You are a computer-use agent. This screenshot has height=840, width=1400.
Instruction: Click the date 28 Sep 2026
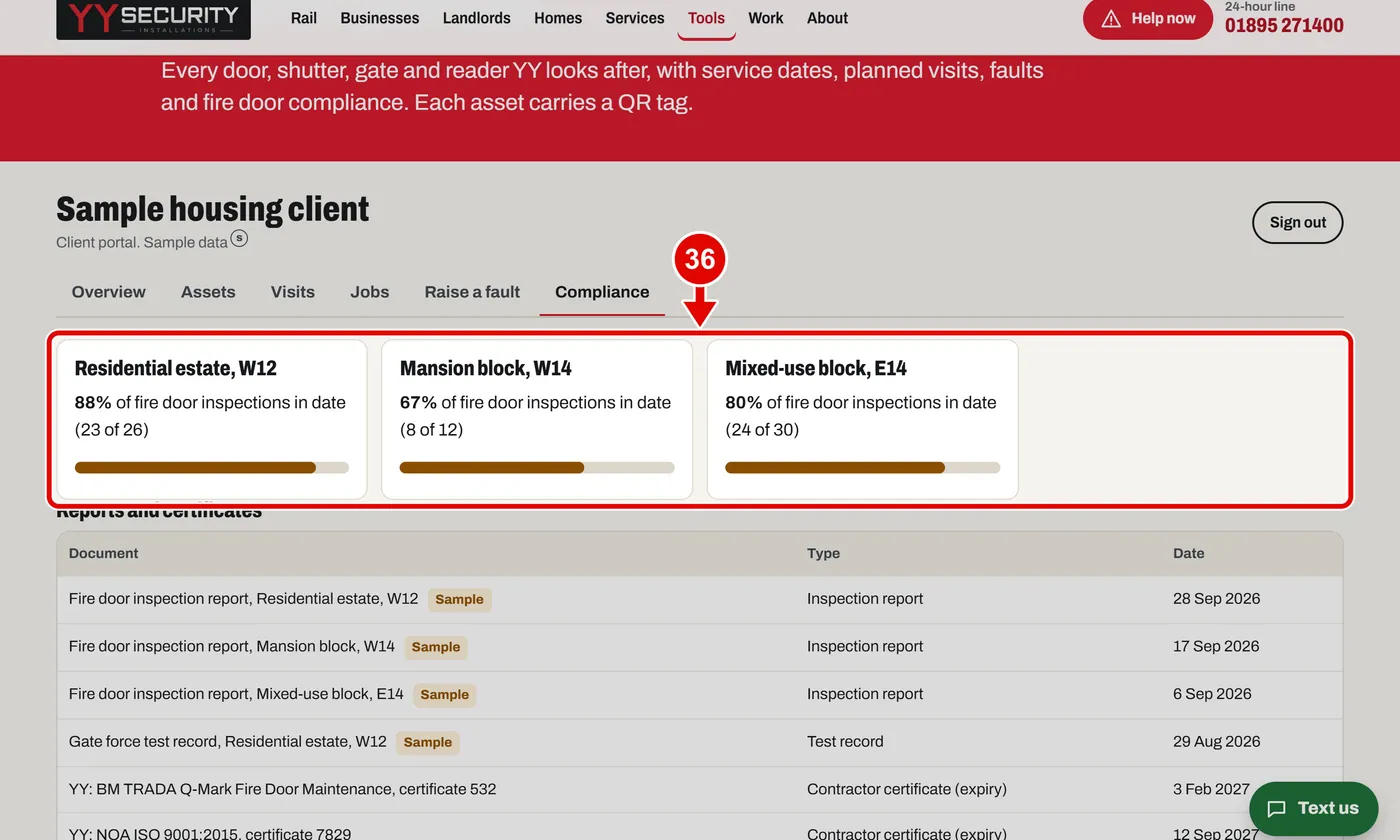[x=1217, y=599]
